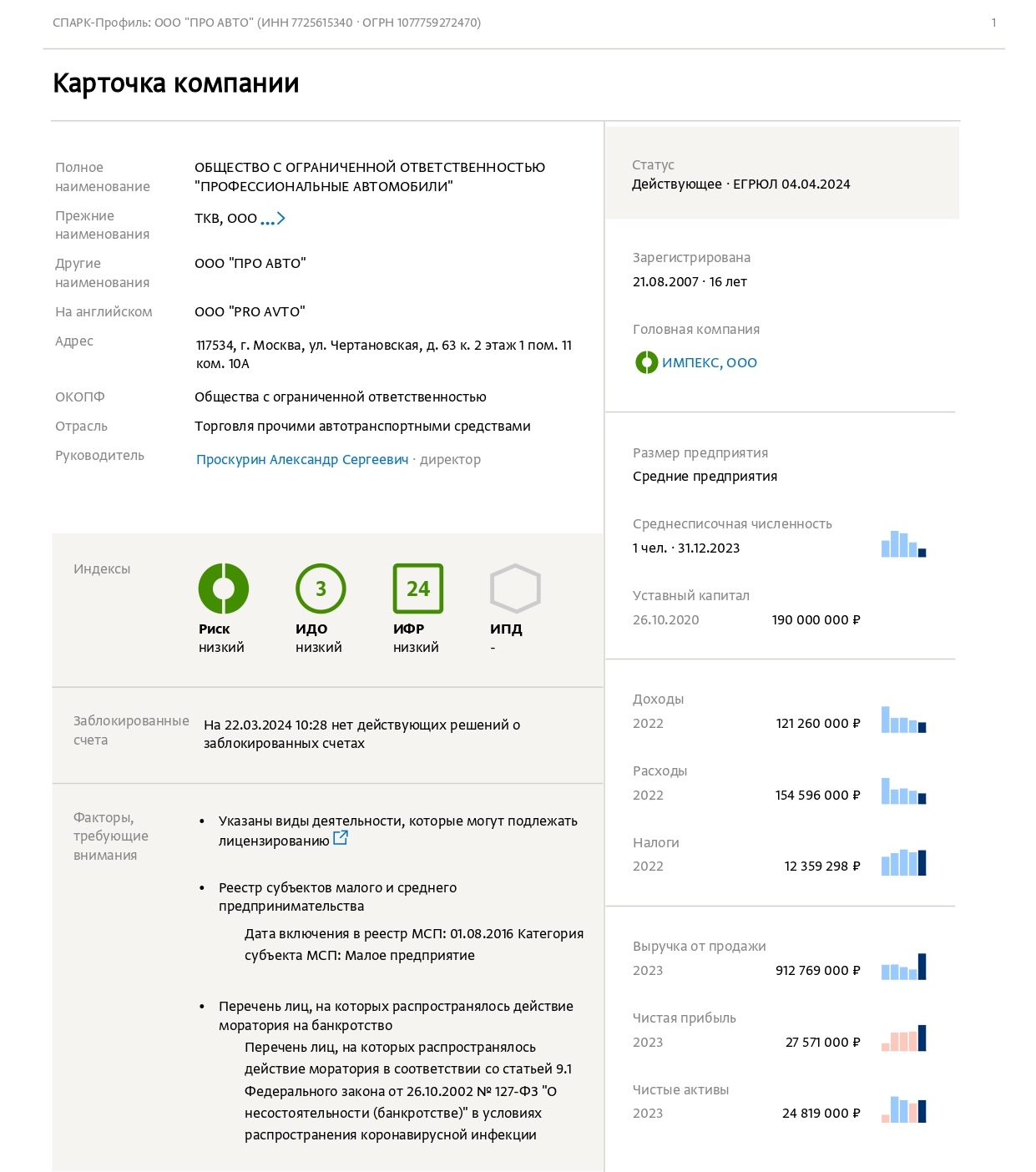Click the page number 1 in header
The image size is (1036, 1172).
pyautogui.click(x=993, y=23)
